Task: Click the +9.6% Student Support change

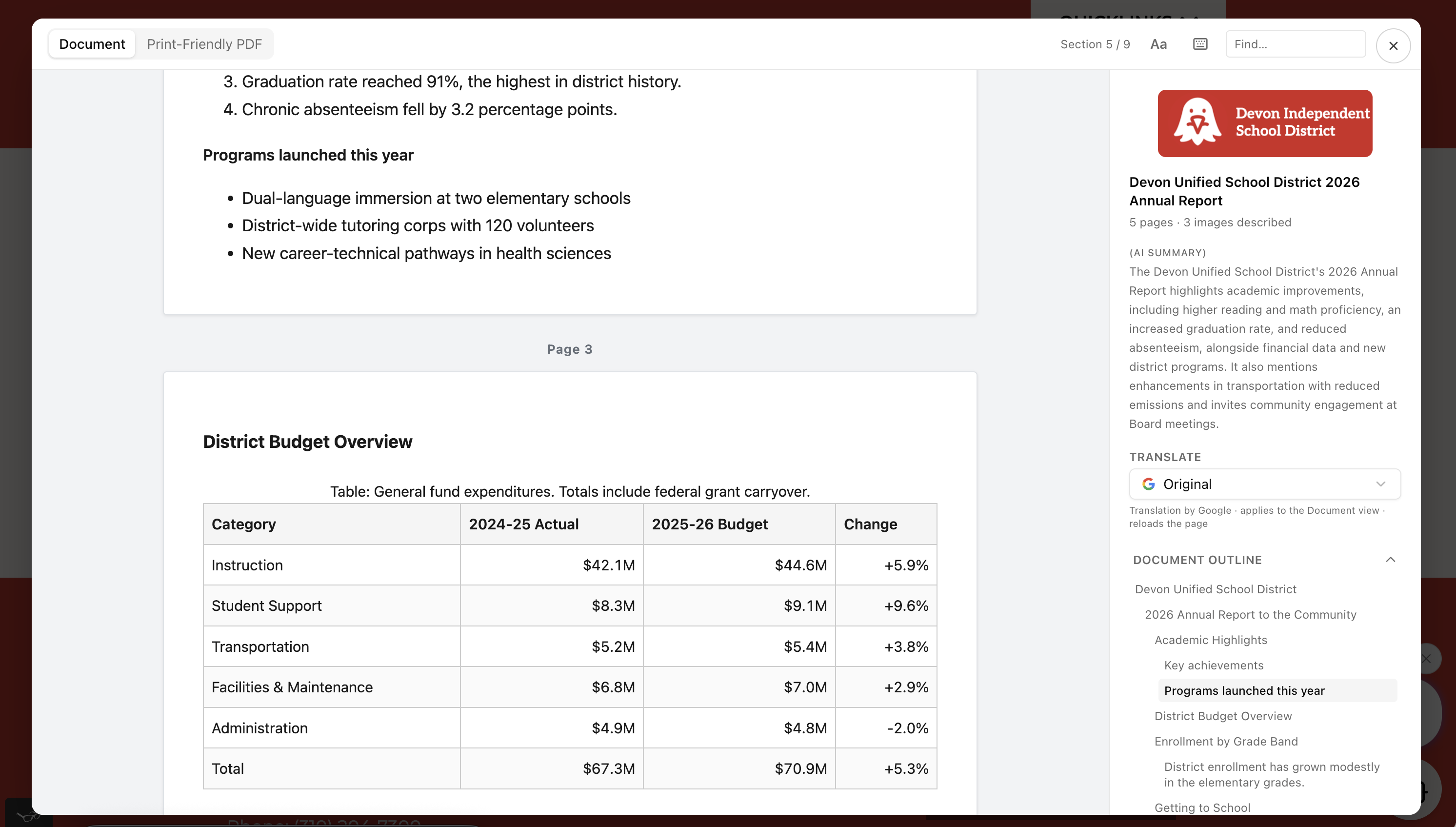Action: 906,605
